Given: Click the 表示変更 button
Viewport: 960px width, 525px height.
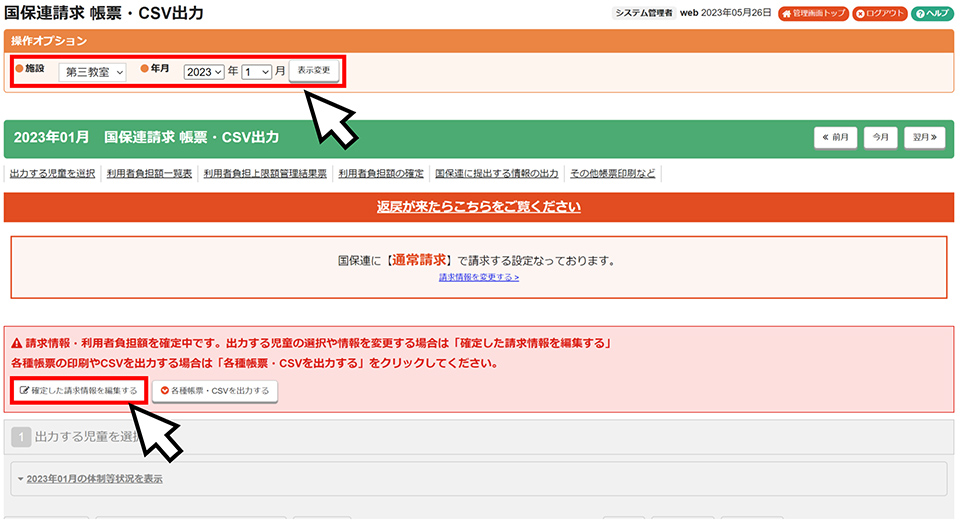Looking at the screenshot, I should coord(313,70).
